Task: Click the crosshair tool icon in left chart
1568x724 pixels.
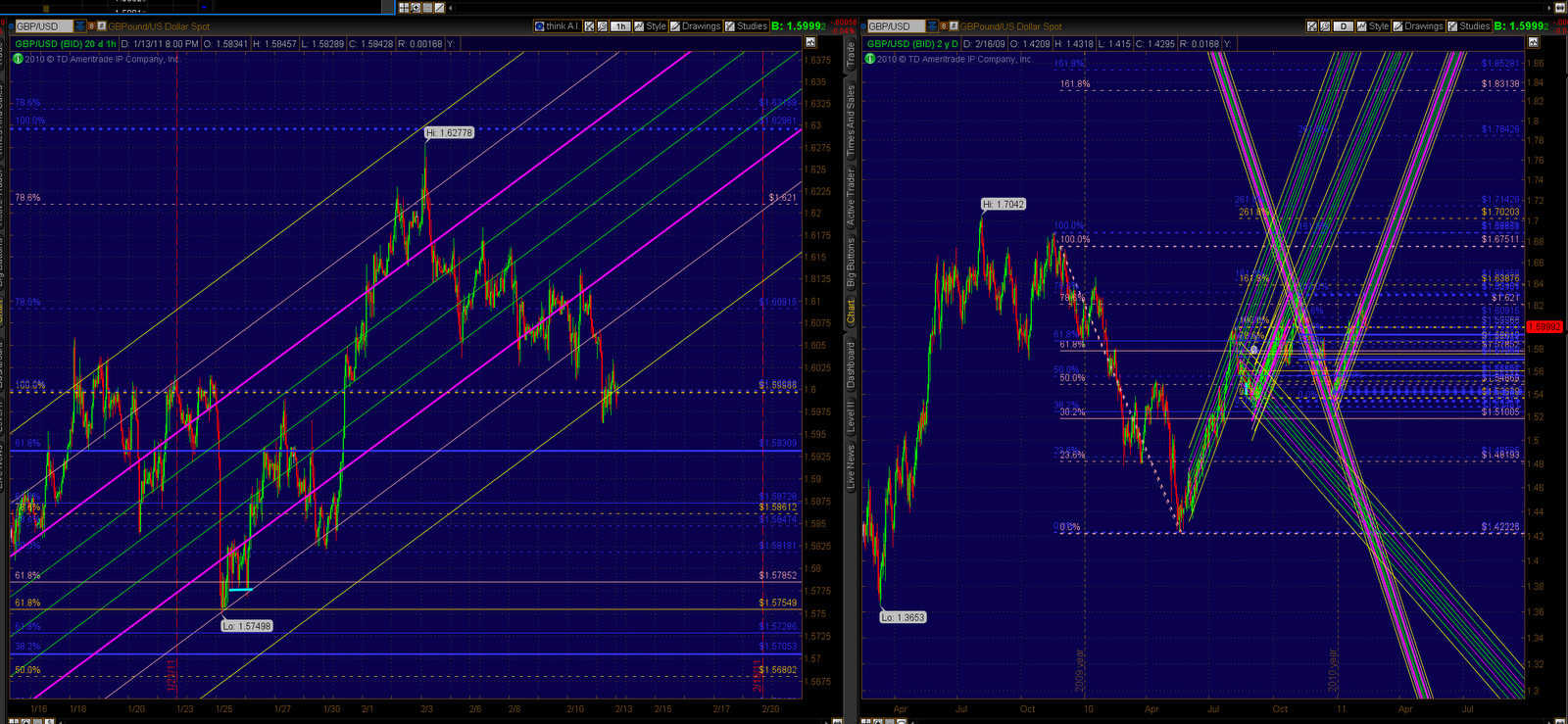Action: (x=589, y=26)
